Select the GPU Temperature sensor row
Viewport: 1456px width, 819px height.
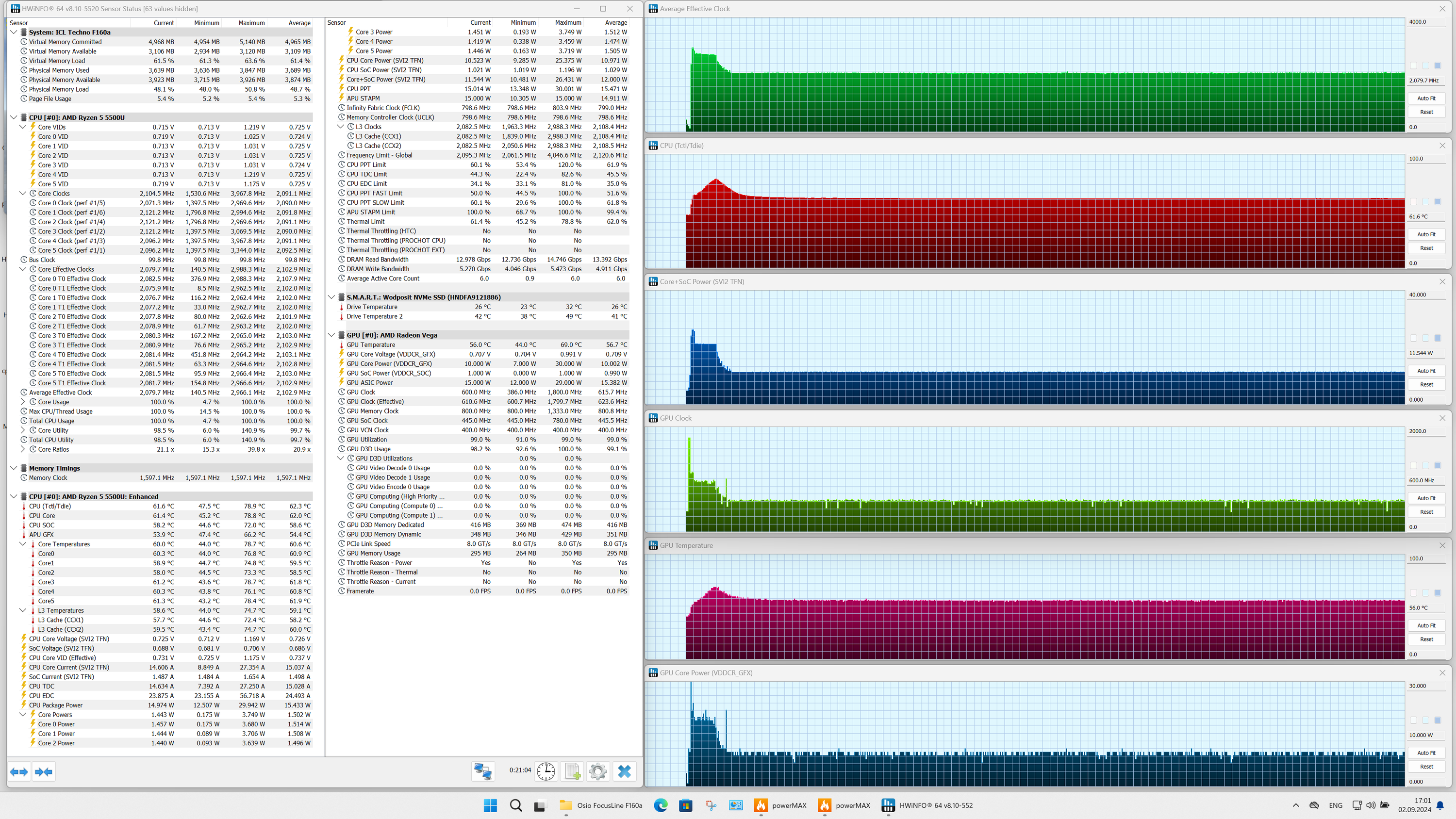pos(371,345)
